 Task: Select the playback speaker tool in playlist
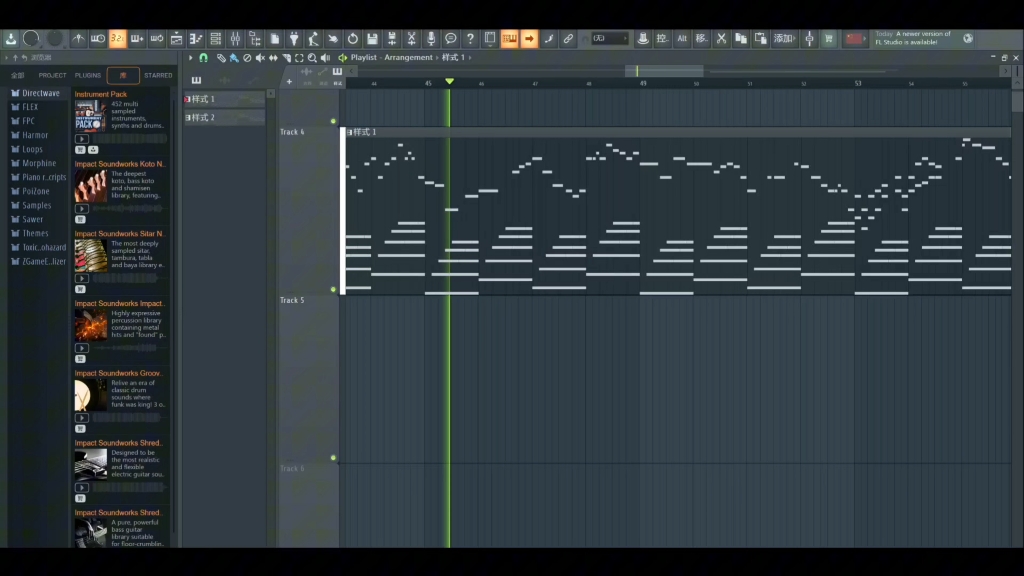click(325, 58)
